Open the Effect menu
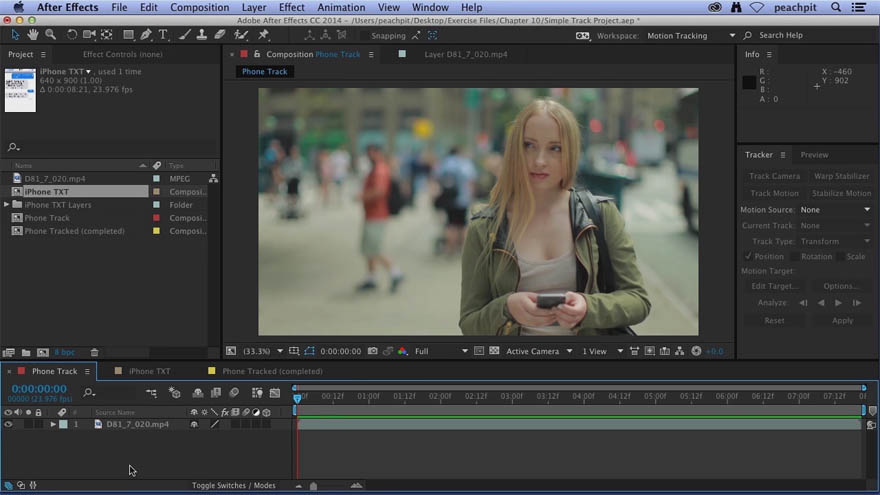 click(291, 7)
